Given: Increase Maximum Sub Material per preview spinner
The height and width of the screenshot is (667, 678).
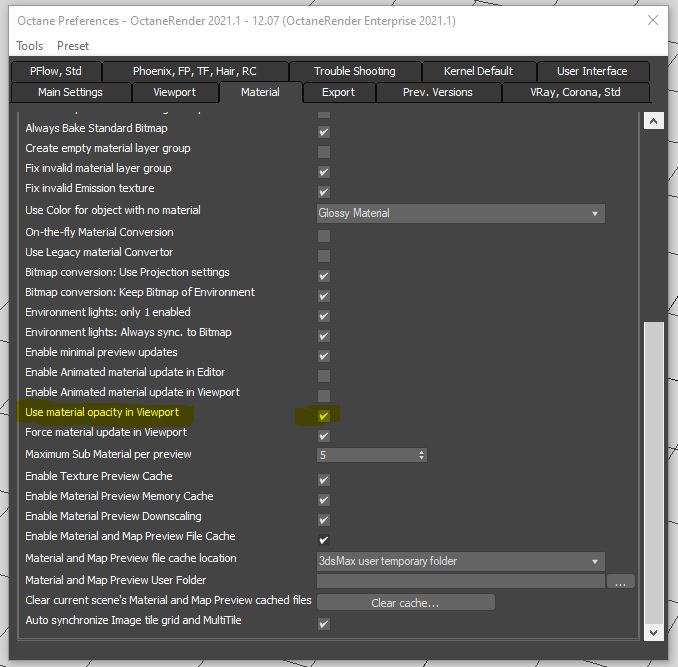Looking at the screenshot, I should (x=422, y=451).
